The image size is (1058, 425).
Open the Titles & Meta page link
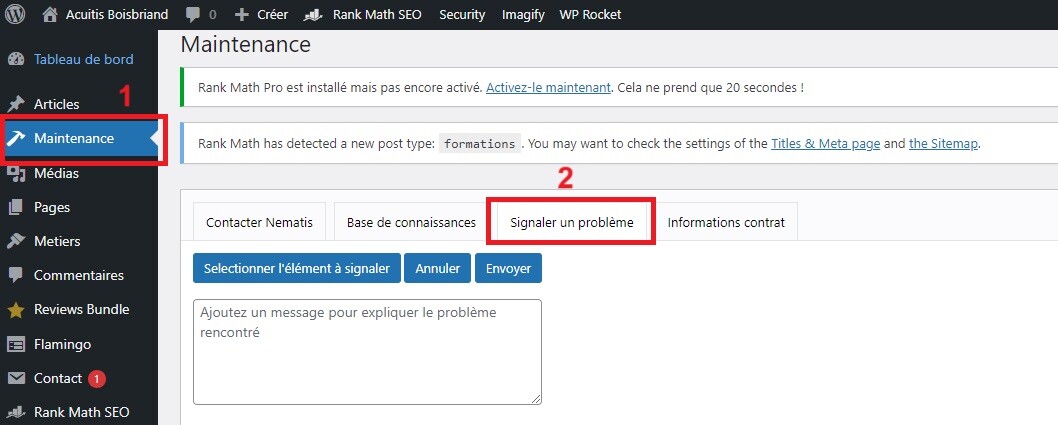coord(825,143)
